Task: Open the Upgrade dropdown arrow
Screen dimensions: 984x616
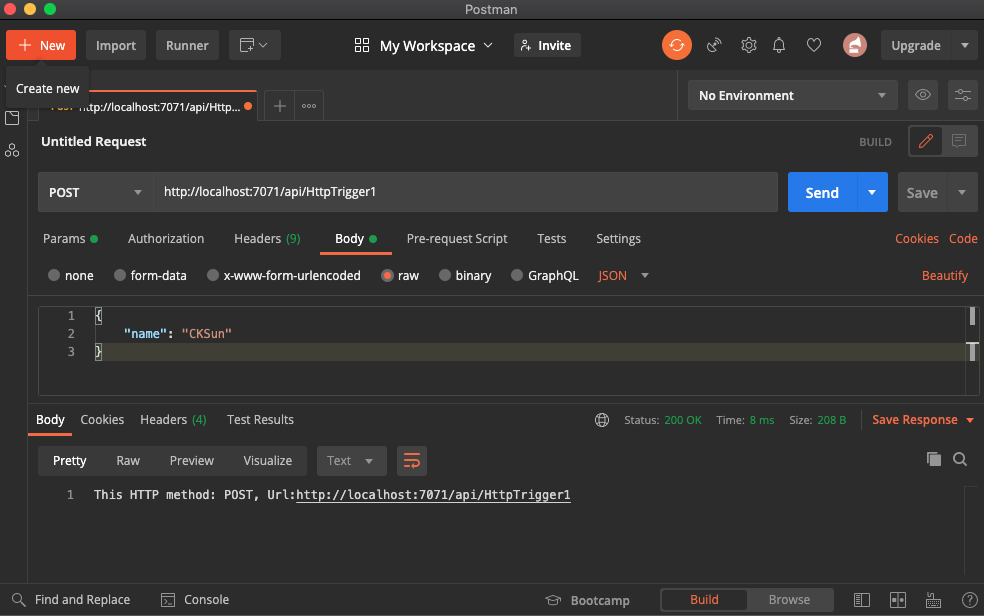Action: pyautogui.click(x=965, y=45)
